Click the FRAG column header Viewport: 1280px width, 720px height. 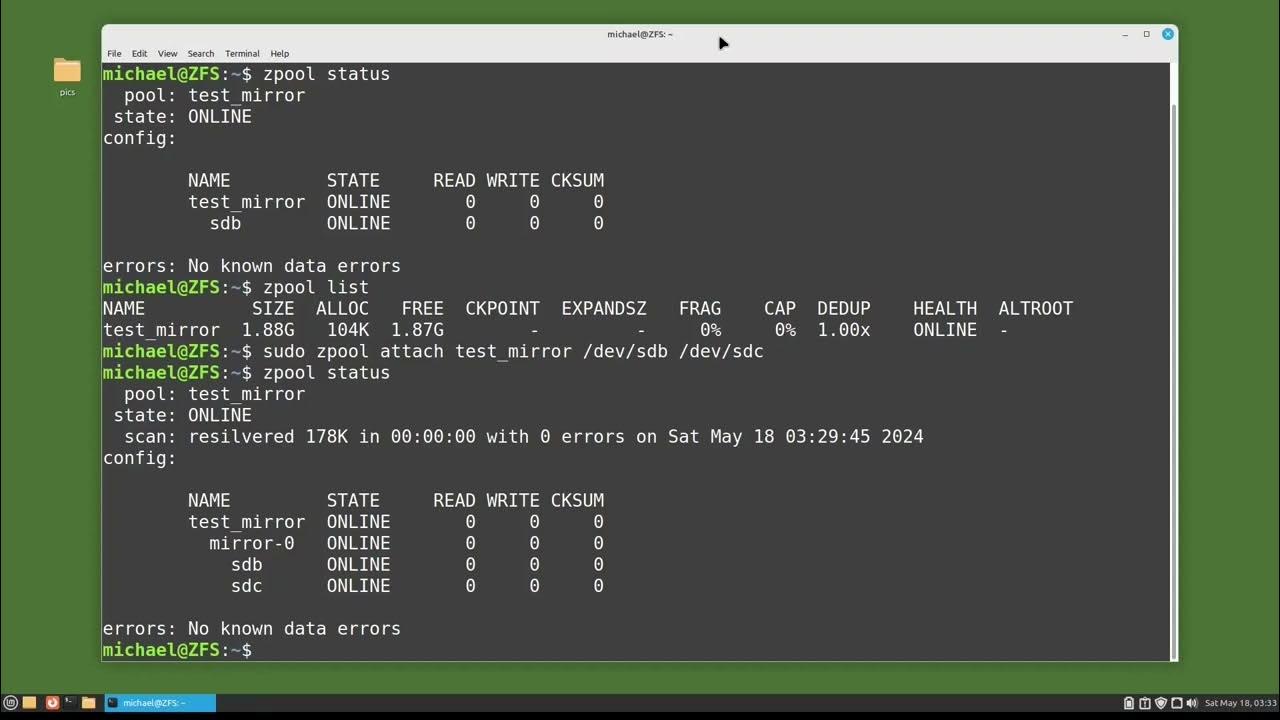(x=700, y=308)
